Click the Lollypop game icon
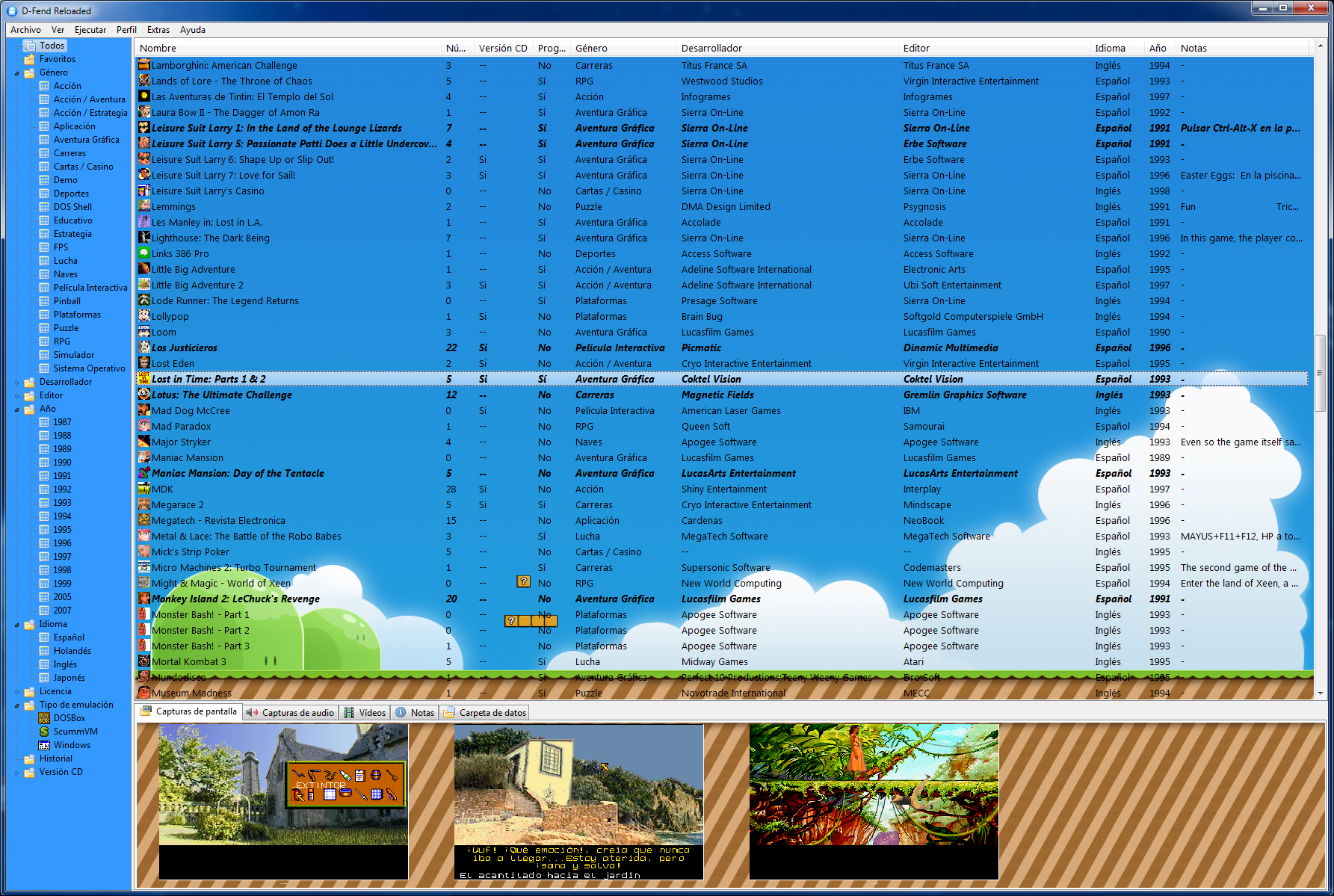1334x896 pixels. click(x=144, y=316)
